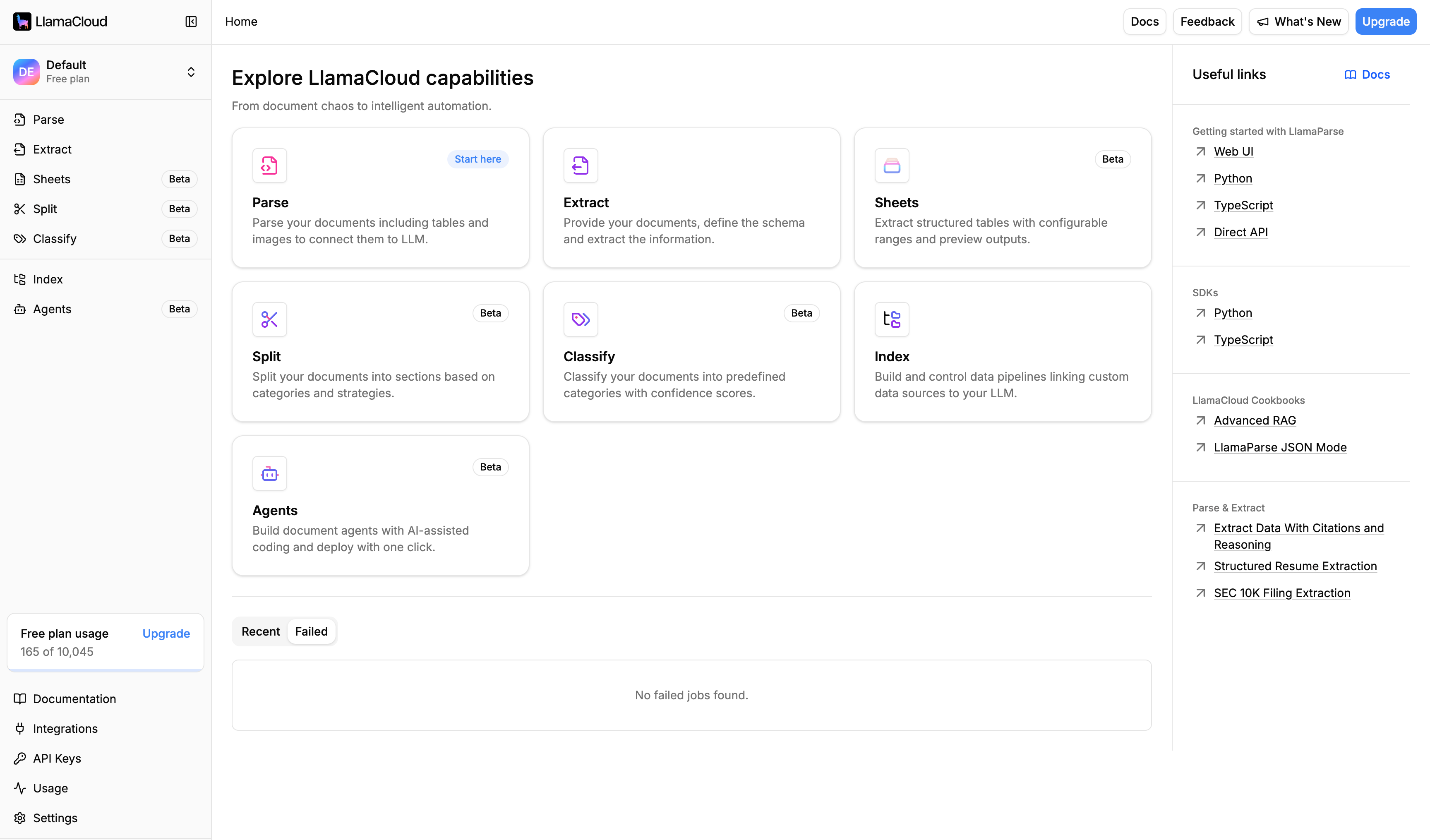
Task: Open the What's New button
Action: pos(1298,22)
